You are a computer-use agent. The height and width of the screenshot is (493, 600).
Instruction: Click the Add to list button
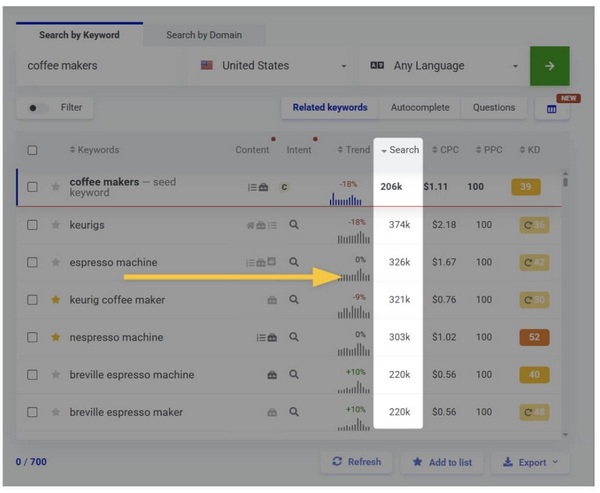click(442, 462)
